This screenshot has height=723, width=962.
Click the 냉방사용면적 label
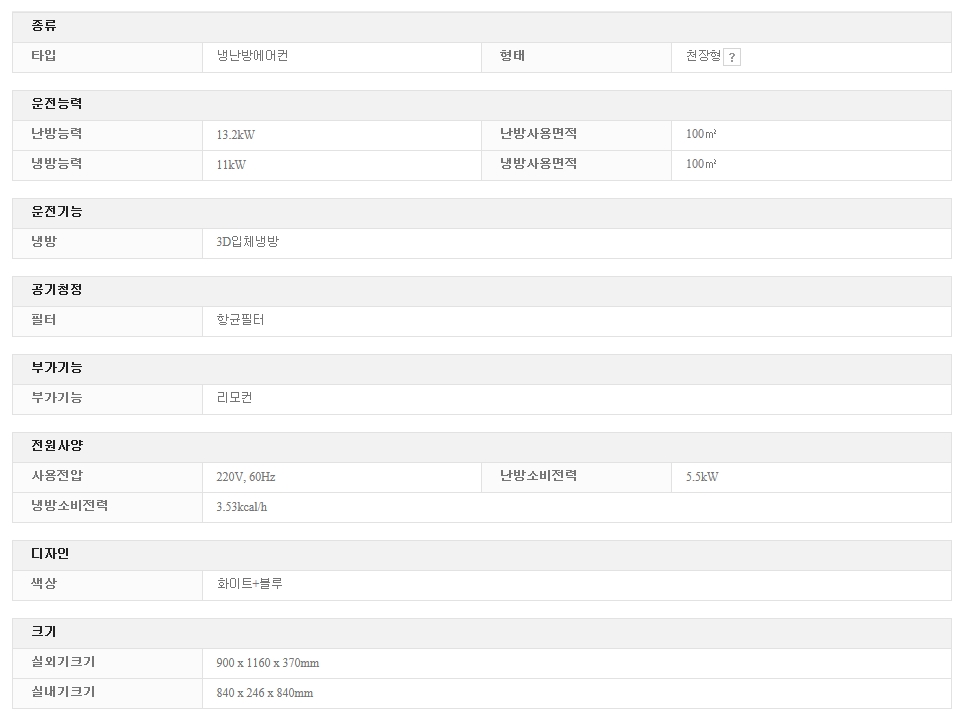pos(538,164)
